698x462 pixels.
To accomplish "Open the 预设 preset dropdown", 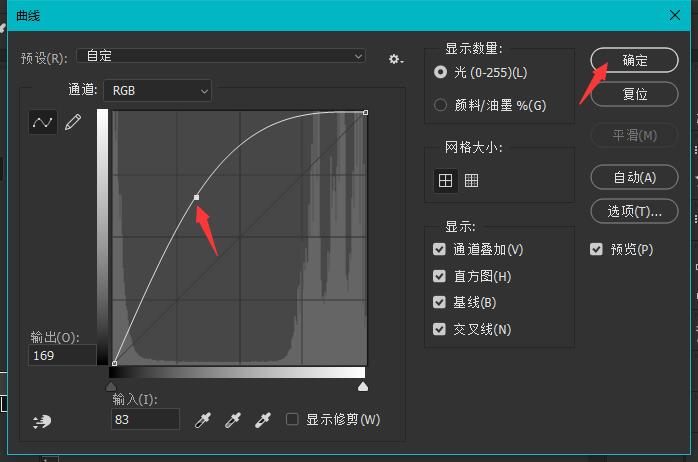I will tap(221, 56).
